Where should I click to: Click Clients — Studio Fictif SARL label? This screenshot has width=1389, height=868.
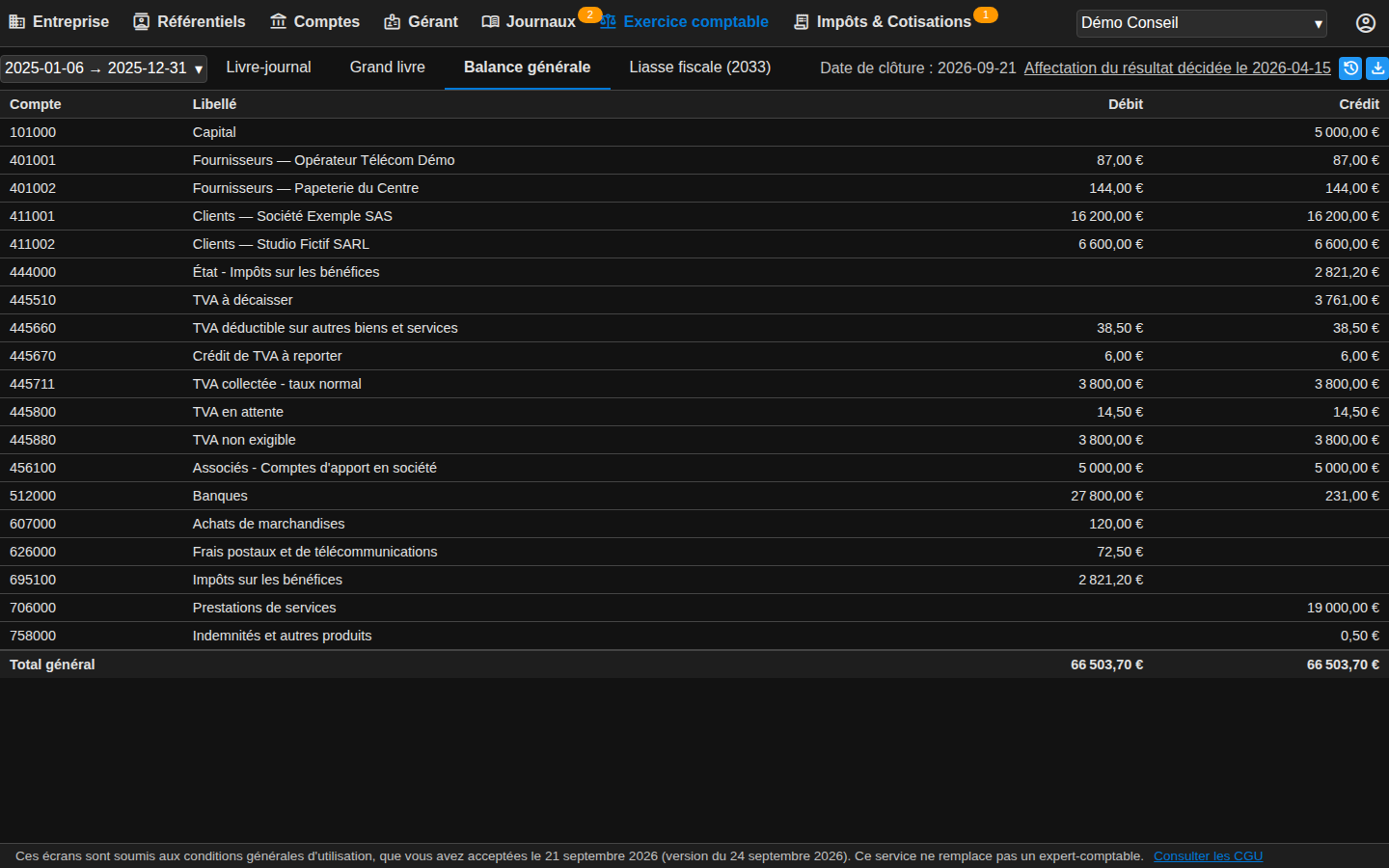tap(281, 244)
